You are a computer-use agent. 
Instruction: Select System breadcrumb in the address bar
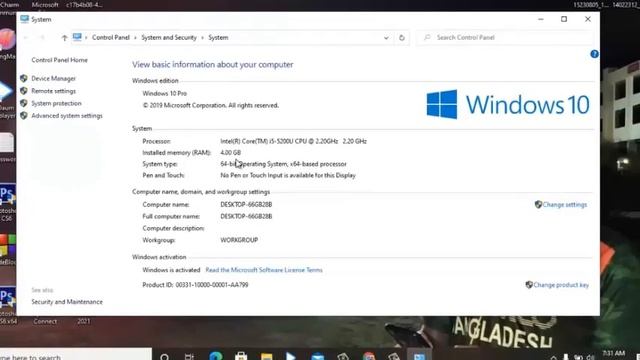pyautogui.click(x=218, y=38)
